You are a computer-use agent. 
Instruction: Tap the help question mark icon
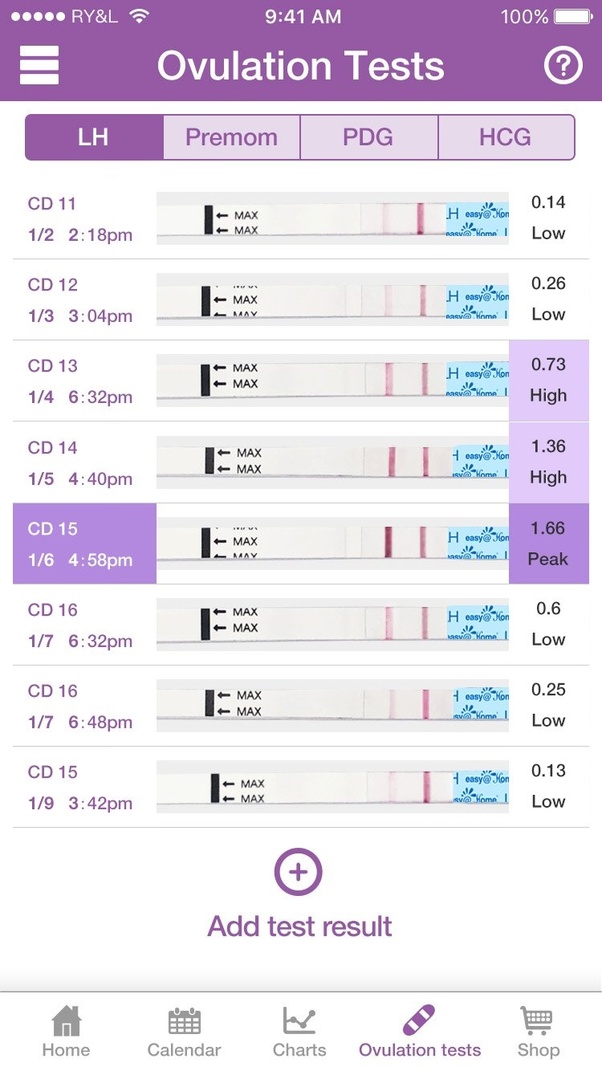(x=563, y=66)
